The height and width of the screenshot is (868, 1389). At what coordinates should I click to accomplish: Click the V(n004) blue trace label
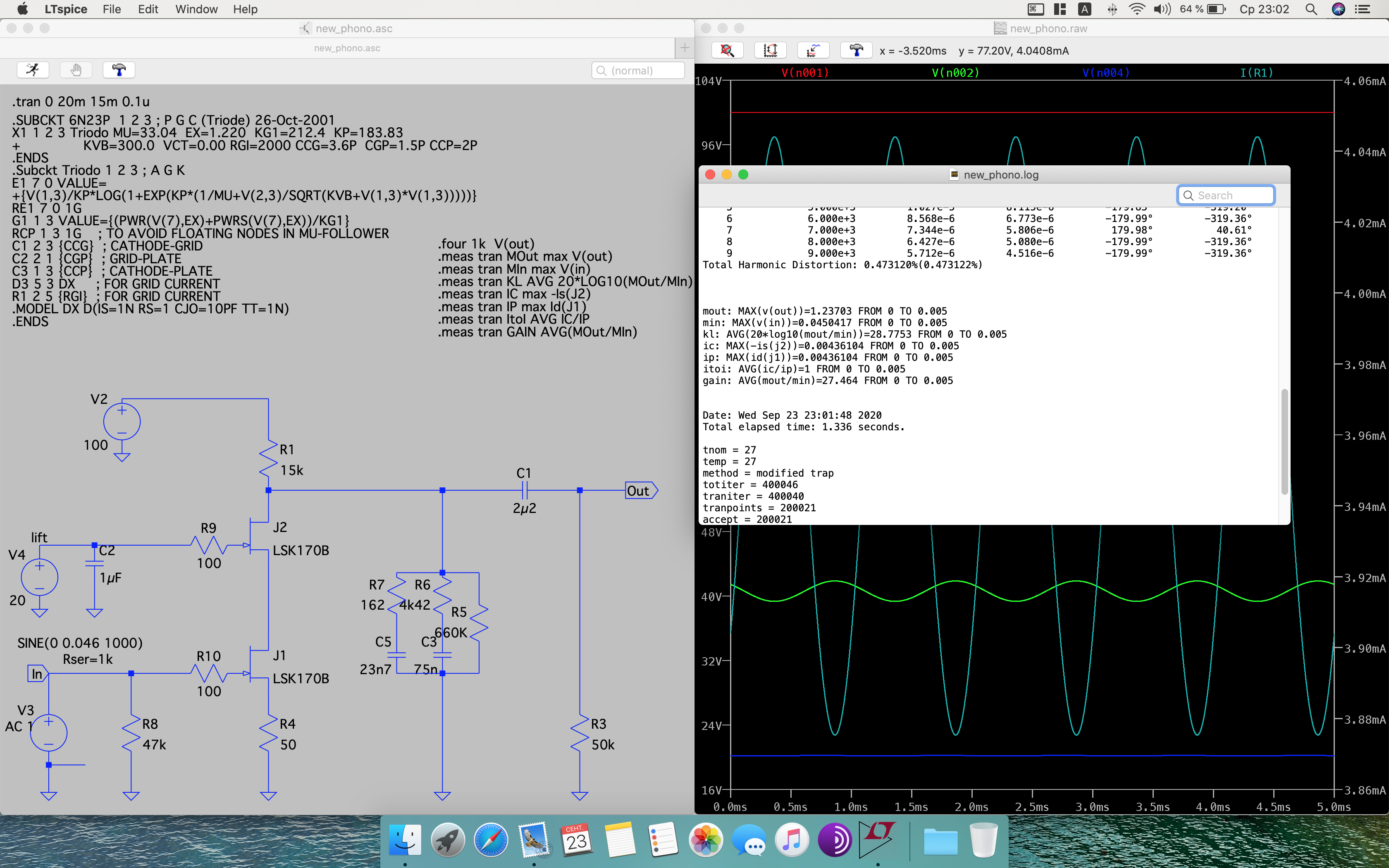coord(1105,73)
